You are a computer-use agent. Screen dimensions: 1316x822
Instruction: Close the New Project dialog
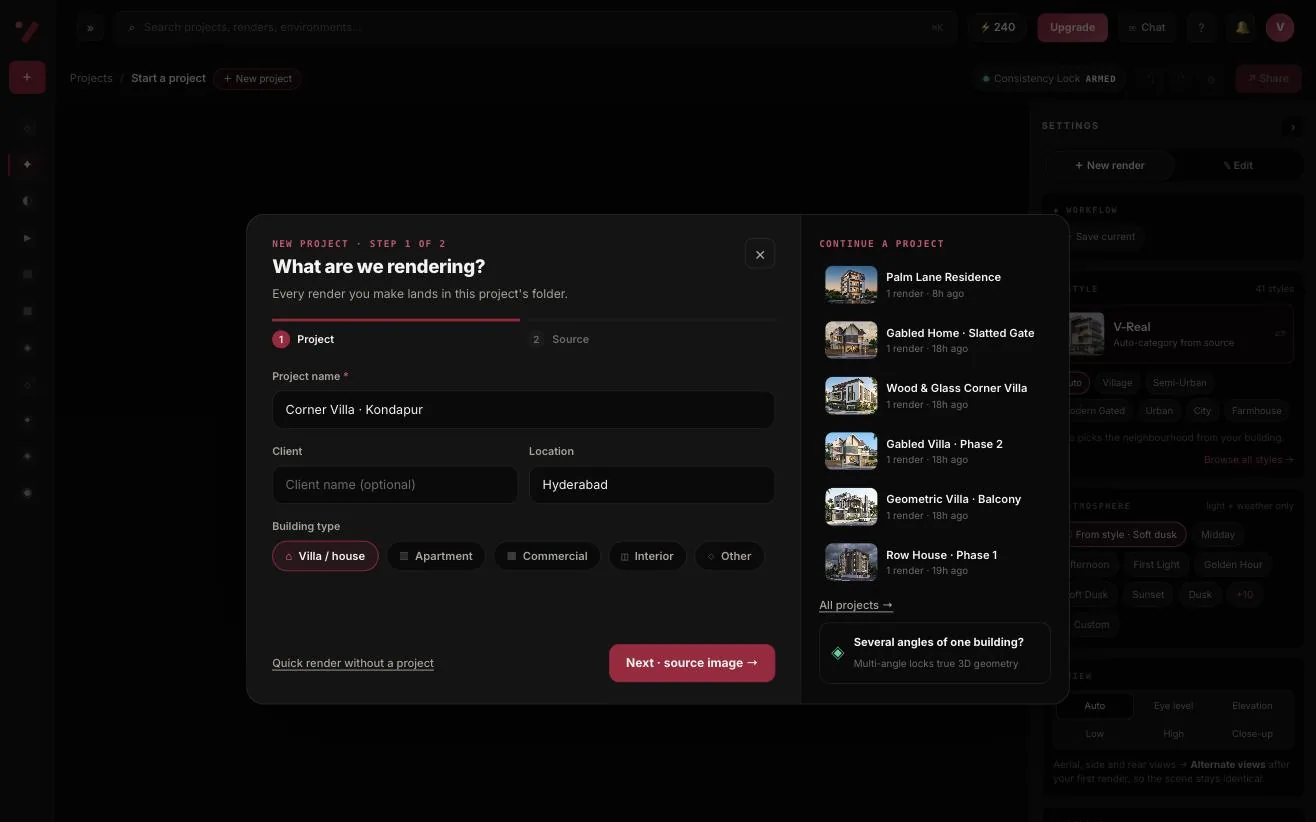pyautogui.click(x=760, y=254)
